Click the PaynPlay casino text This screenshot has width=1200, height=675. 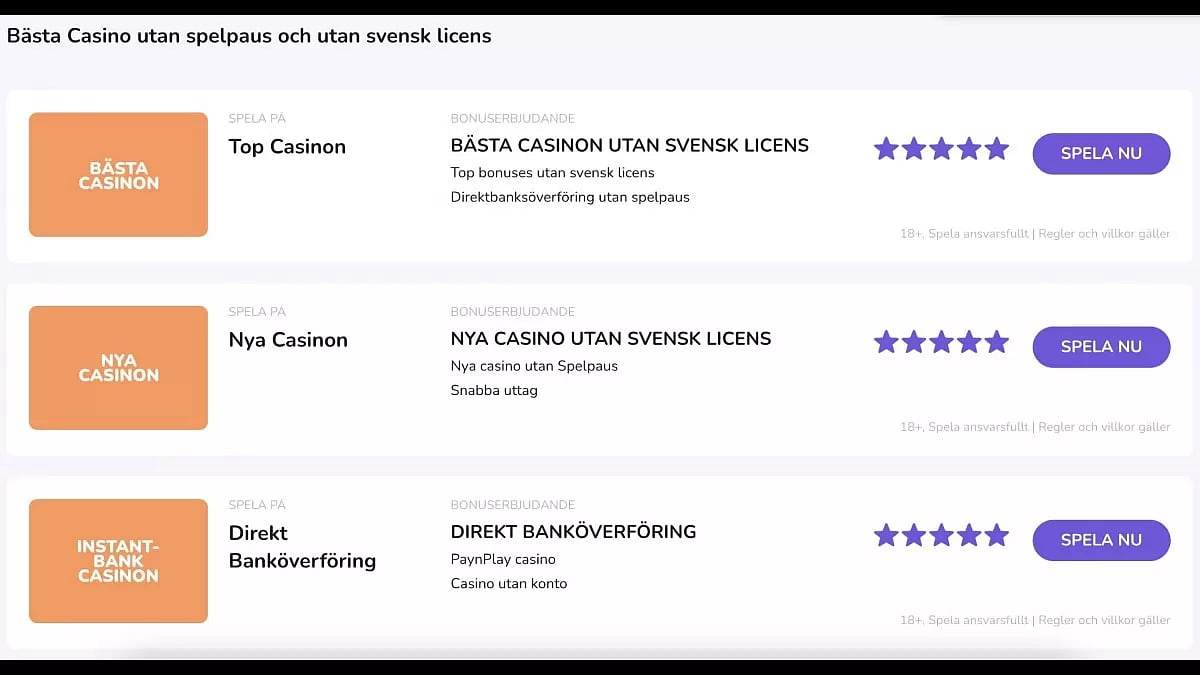[503, 559]
